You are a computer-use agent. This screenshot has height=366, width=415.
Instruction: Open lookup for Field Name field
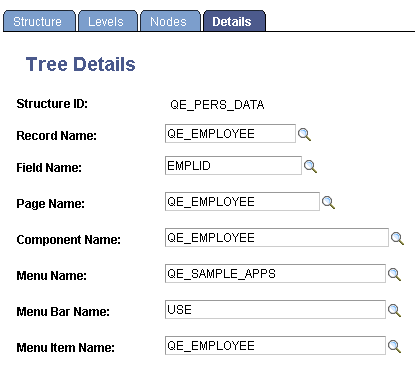[310, 166]
